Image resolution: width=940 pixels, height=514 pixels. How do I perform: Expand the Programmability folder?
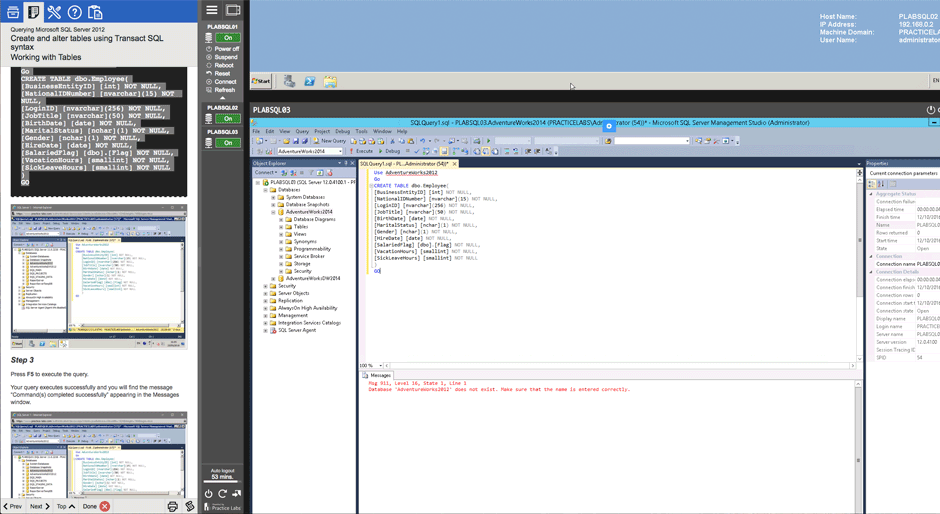pyautogui.click(x=281, y=249)
